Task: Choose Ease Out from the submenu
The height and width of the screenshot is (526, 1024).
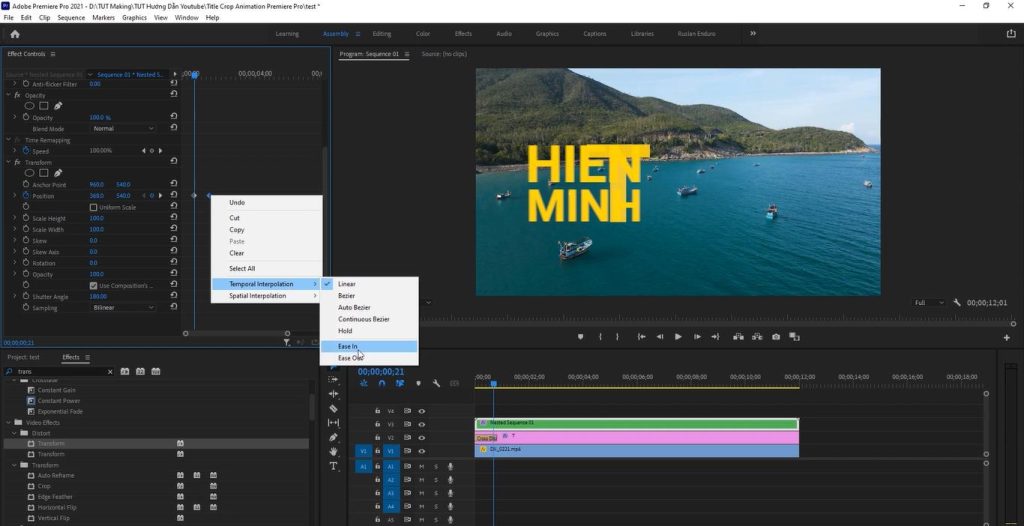Action: [369, 358]
